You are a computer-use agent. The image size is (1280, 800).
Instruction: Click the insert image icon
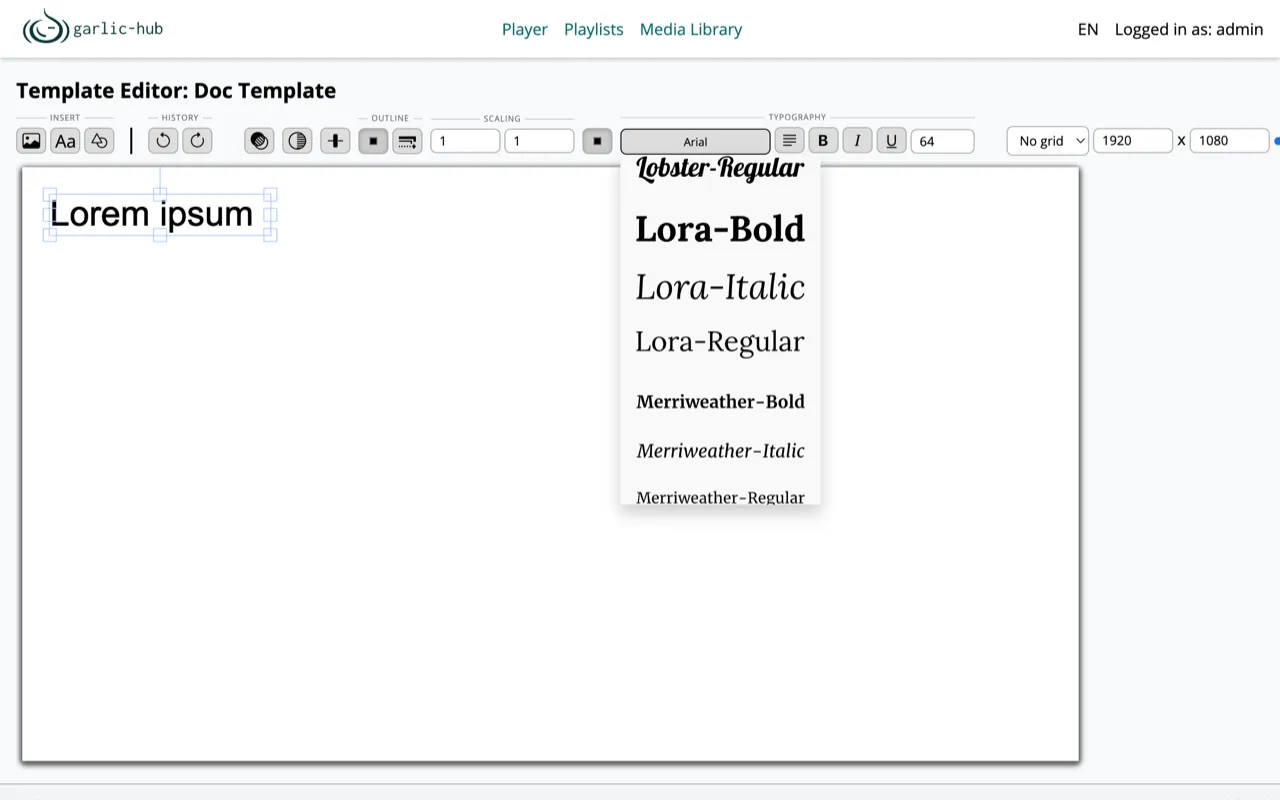pyautogui.click(x=31, y=141)
